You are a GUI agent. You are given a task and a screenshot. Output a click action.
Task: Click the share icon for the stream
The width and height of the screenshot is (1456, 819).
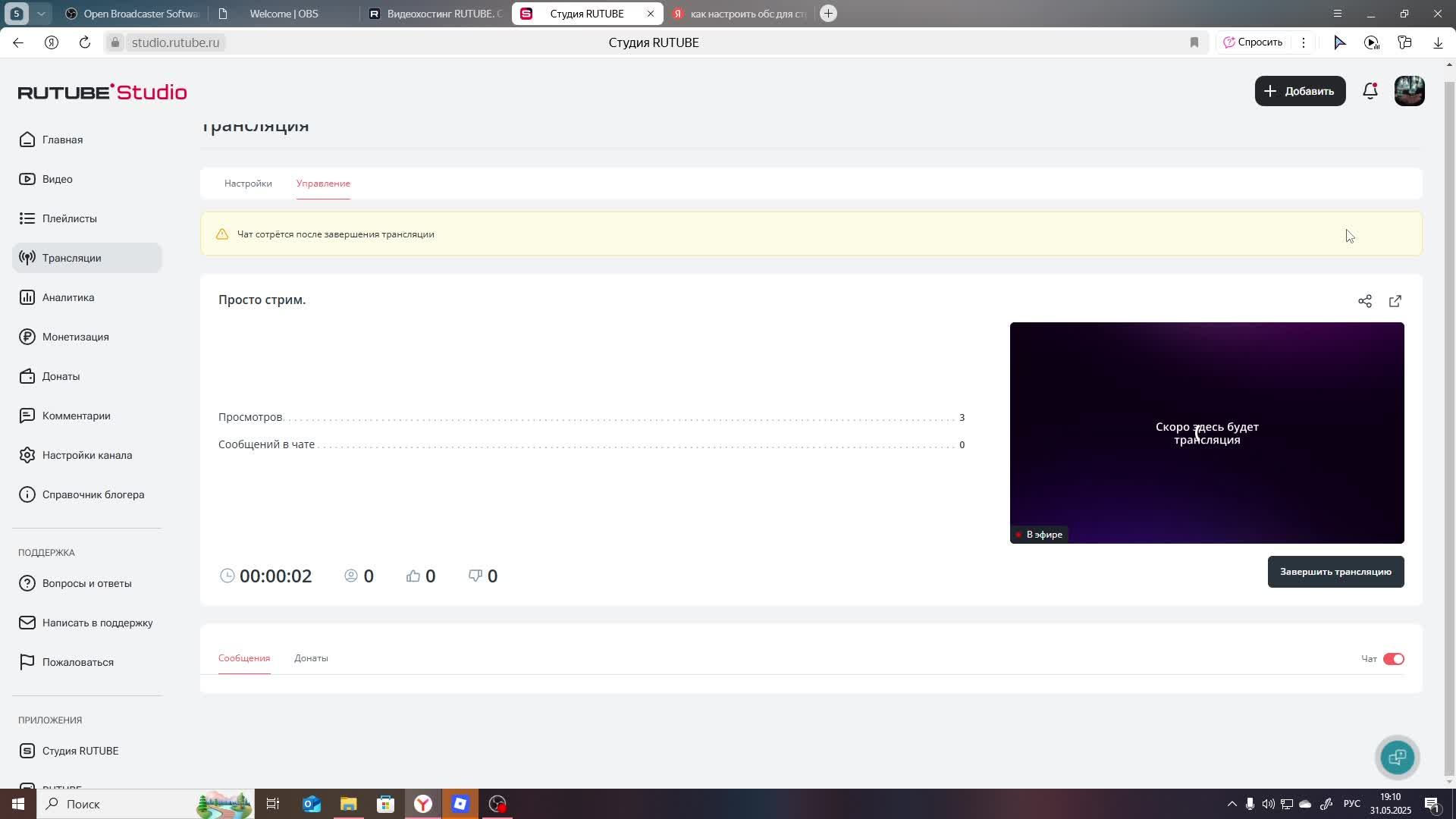click(x=1364, y=301)
